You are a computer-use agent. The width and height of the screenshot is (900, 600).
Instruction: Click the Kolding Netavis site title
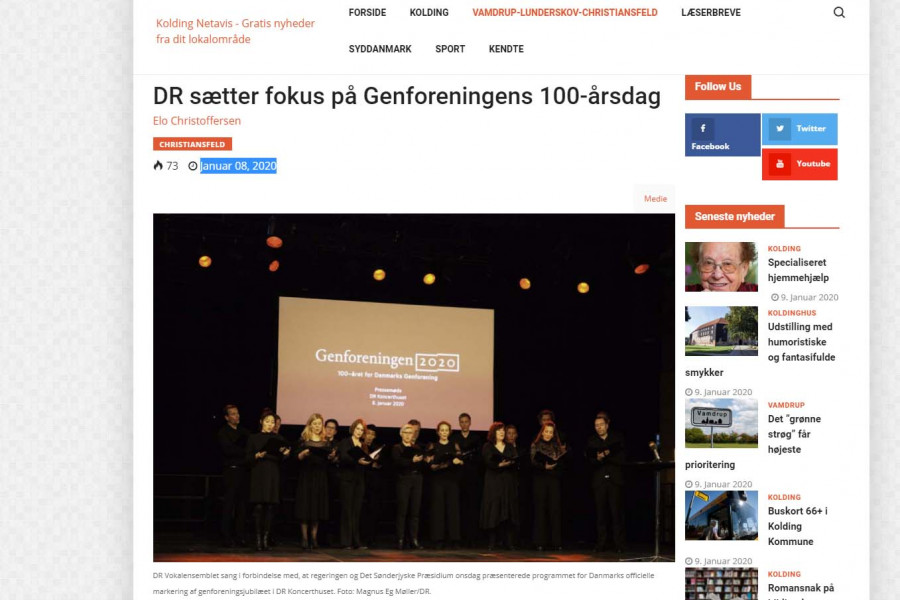coord(235,31)
